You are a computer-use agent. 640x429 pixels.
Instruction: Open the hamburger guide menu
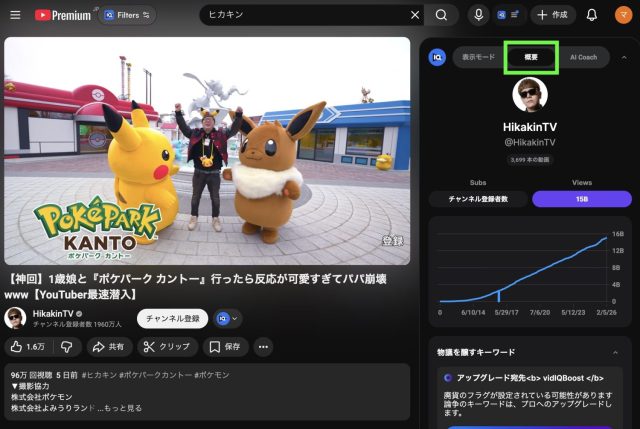click(x=14, y=15)
